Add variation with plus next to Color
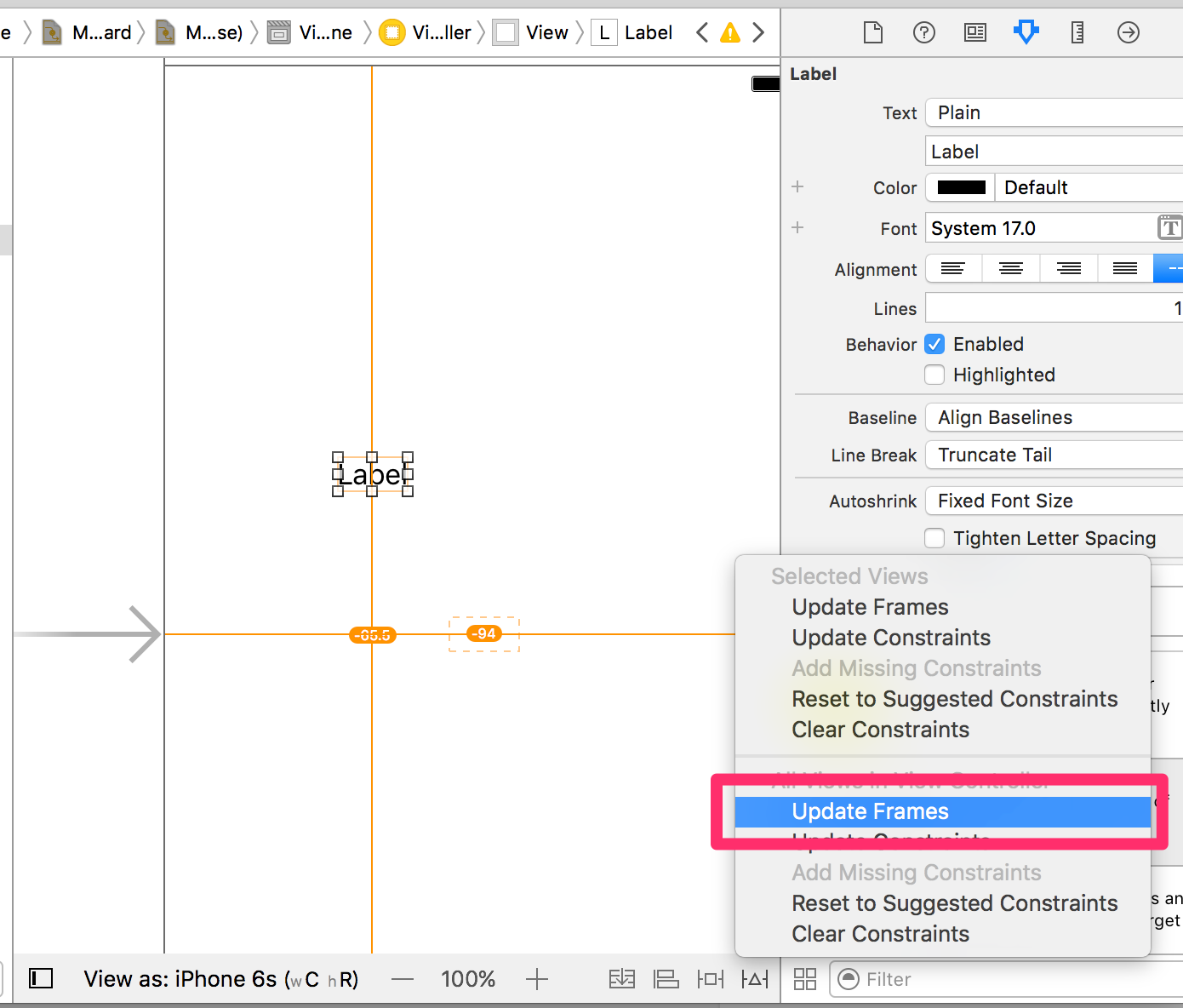 coord(797,186)
